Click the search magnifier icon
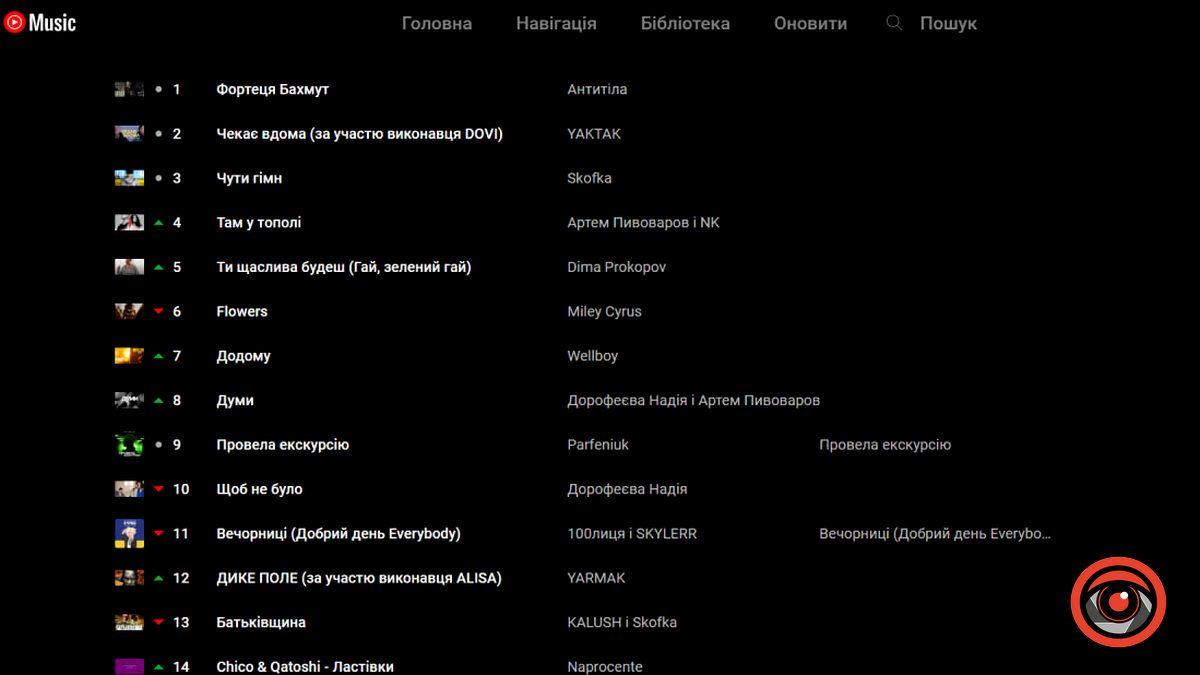Screen dimensions: 1200x675 click(x=894, y=22)
